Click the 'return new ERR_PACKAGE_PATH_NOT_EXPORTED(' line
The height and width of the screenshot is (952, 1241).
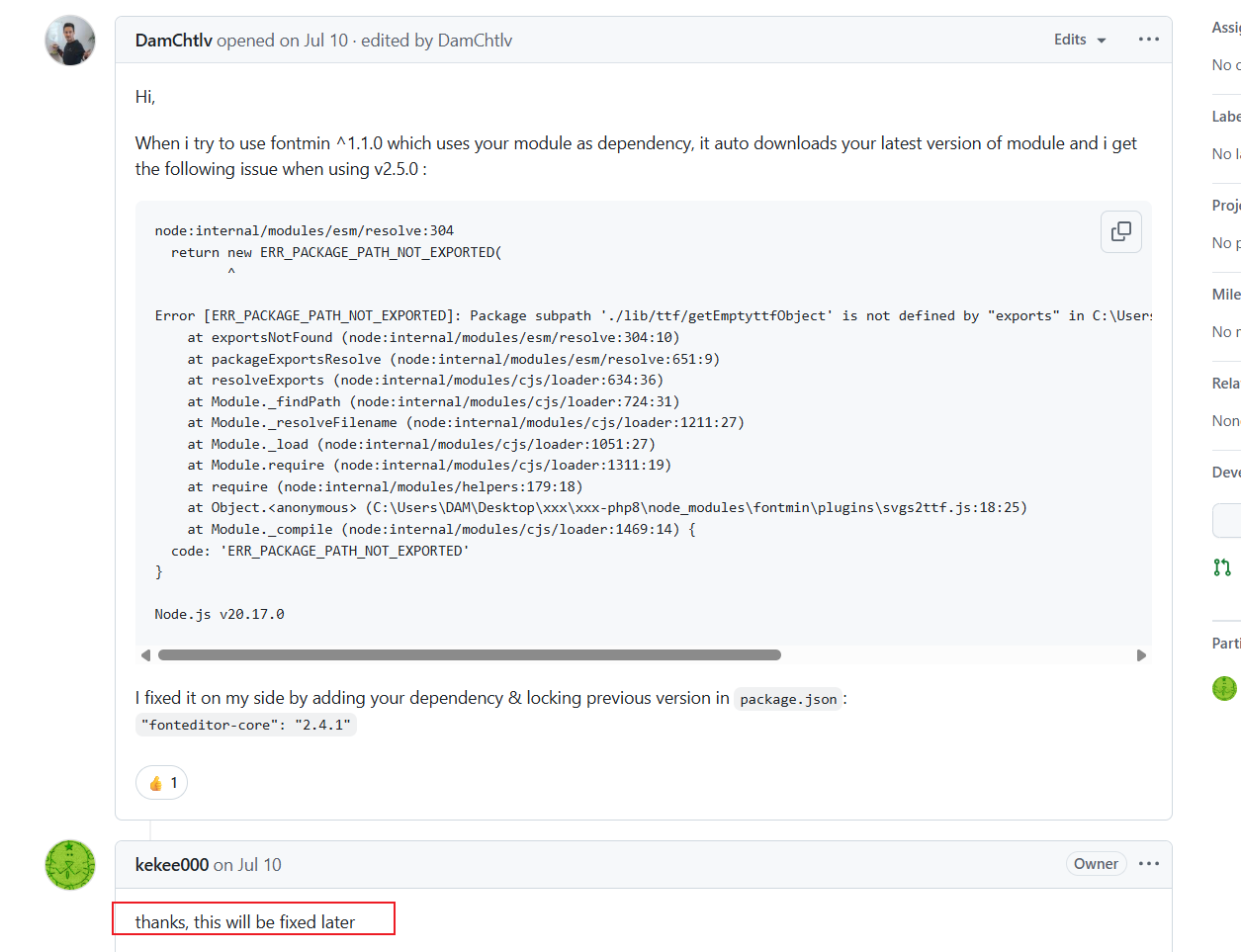point(336,252)
